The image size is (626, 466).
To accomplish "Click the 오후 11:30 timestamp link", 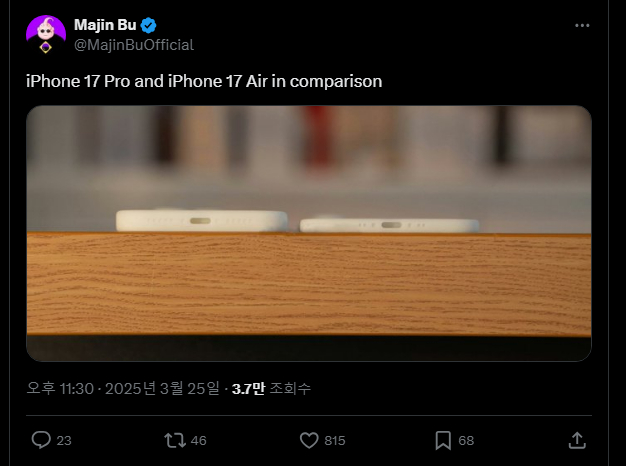I will (123, 388).
